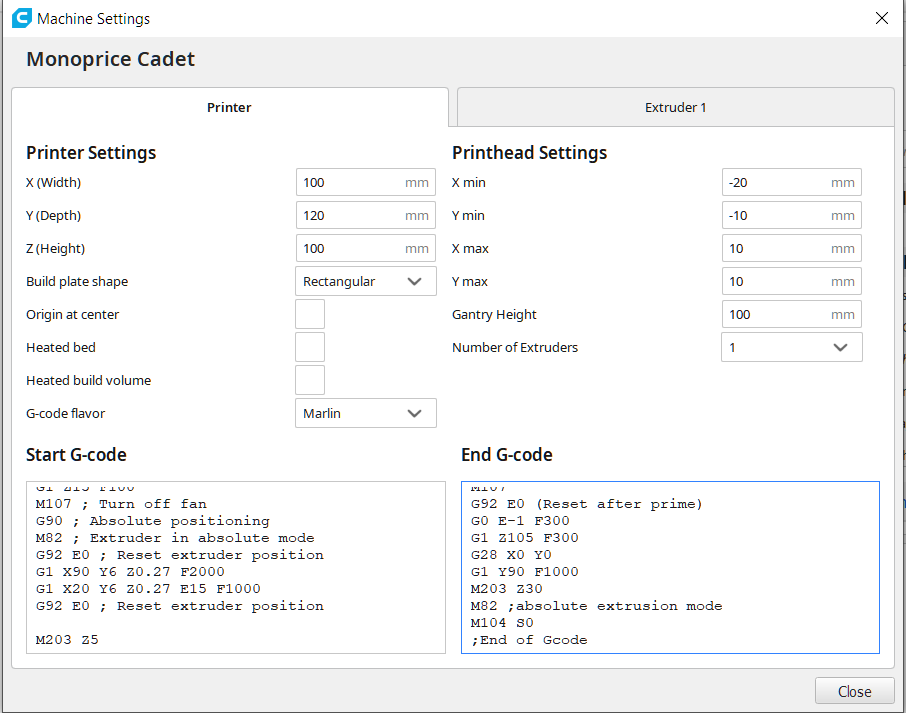Viewport: 906px width, 713px height.
Task: Switch to the Printer tab
Action: coord(229,107)
